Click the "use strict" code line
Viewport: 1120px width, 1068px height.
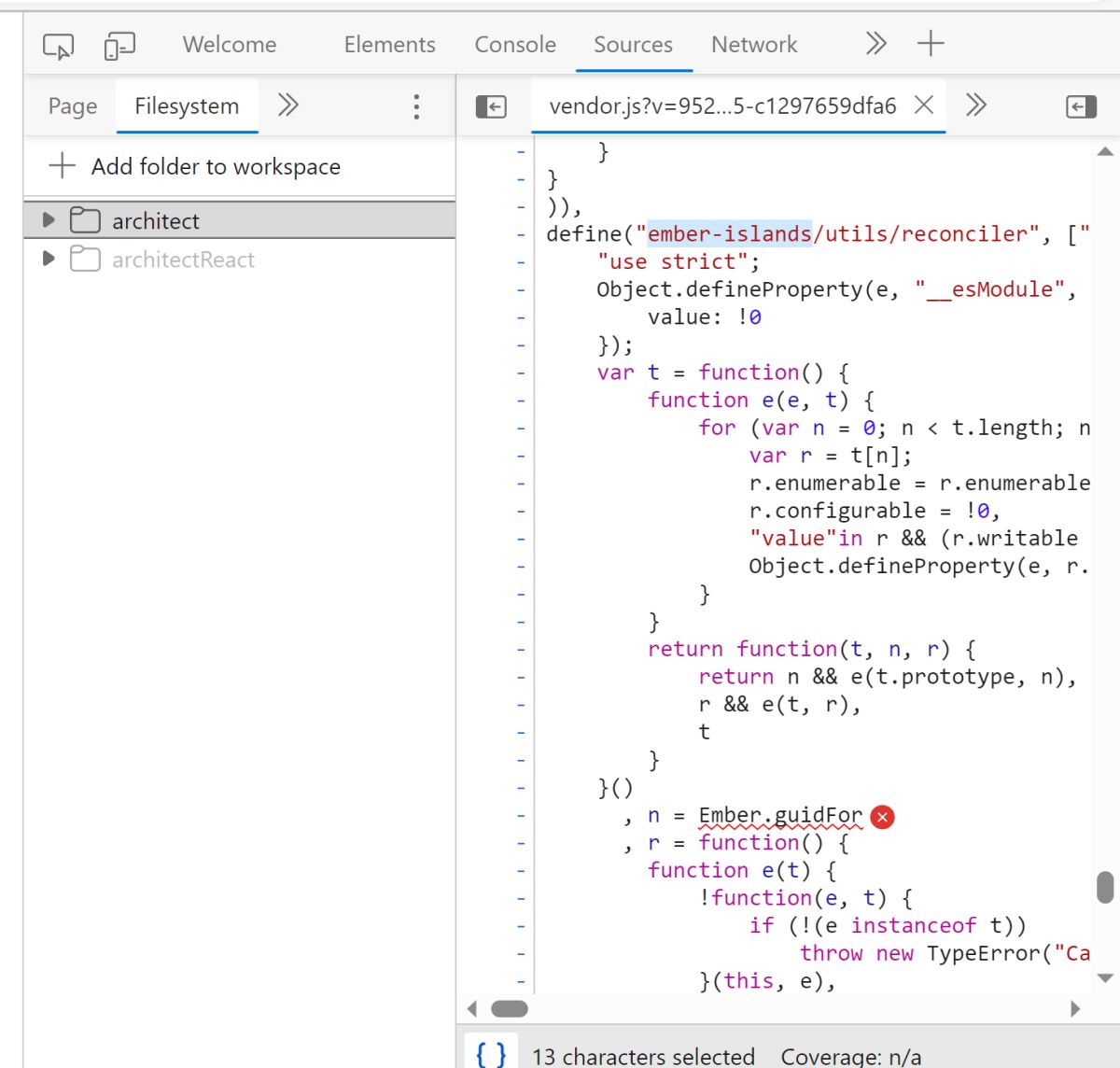679,261
